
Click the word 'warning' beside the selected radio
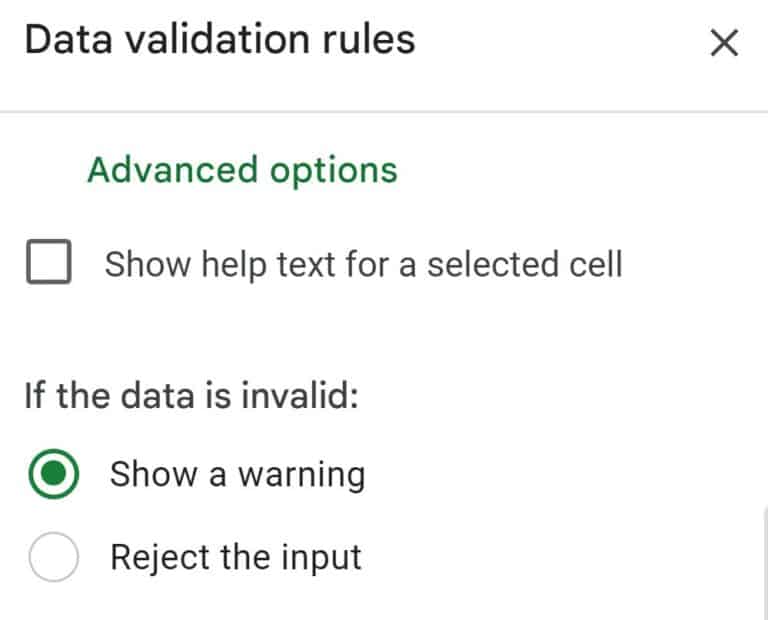tap(302, 476)
